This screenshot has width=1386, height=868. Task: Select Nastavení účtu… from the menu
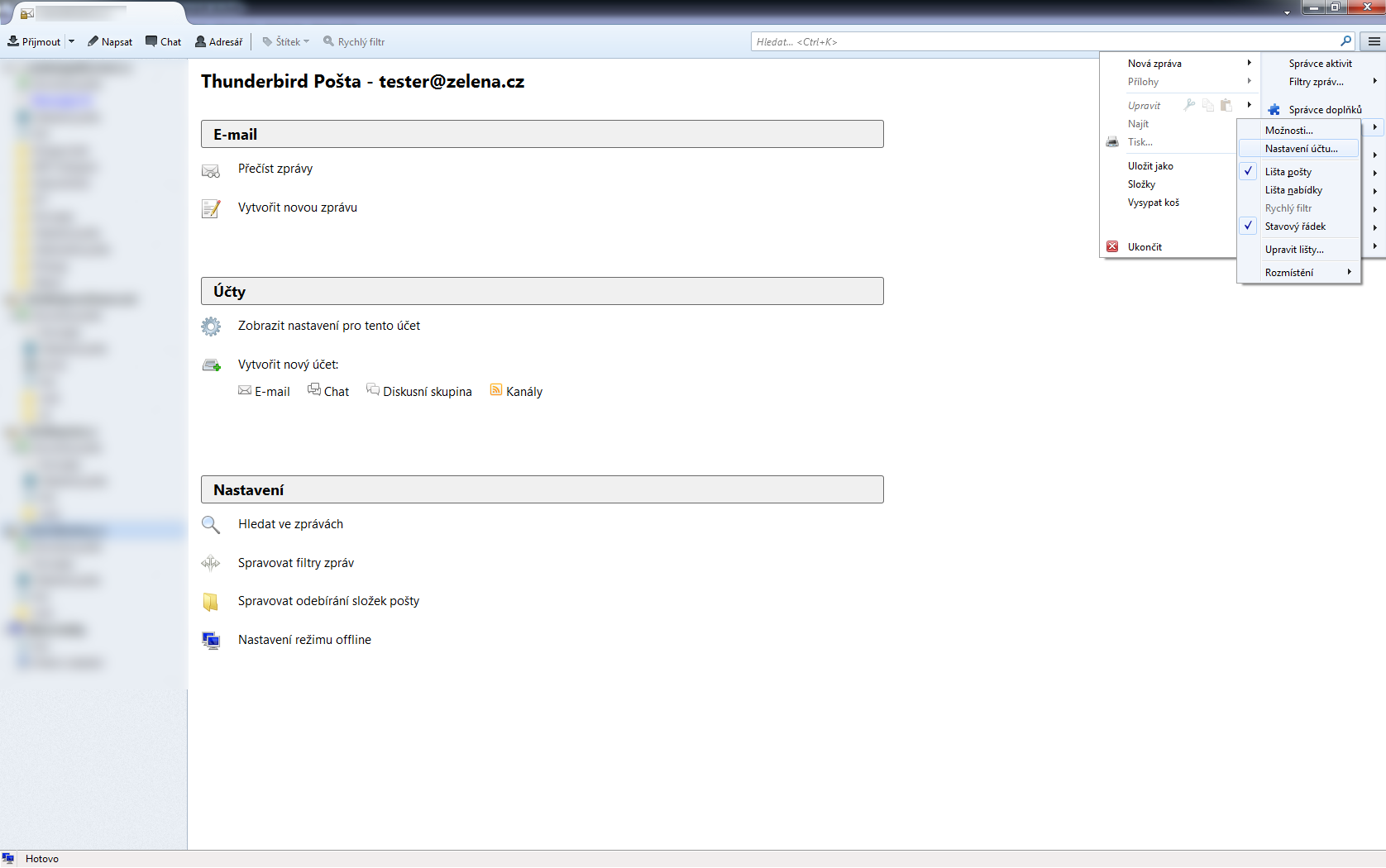click(1301, 149)
